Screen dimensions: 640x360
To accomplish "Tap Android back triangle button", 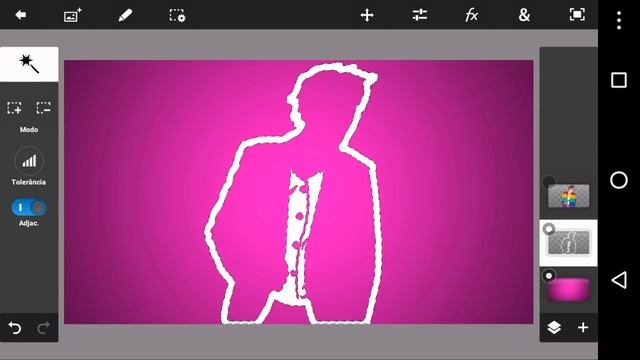I will [x=619, y=280].
